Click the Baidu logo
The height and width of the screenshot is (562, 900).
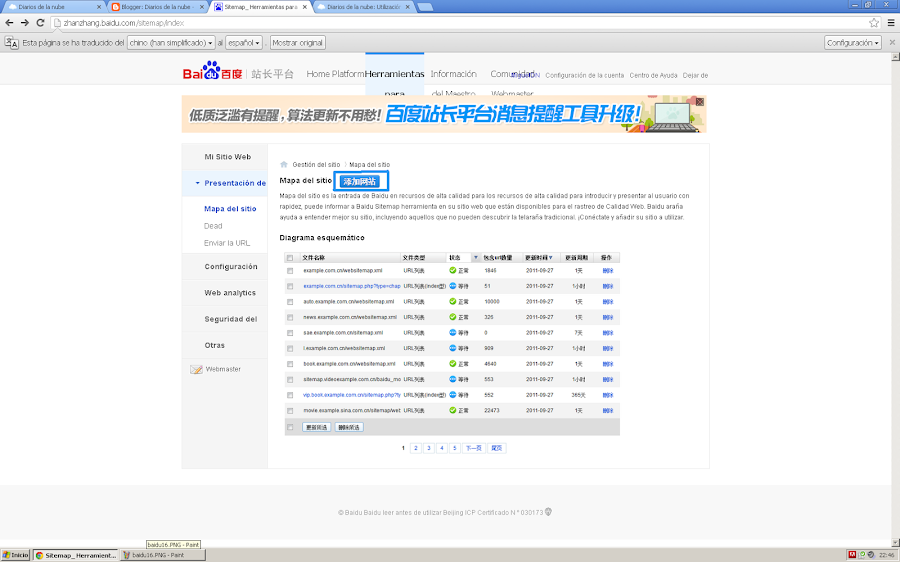(212, 71)
